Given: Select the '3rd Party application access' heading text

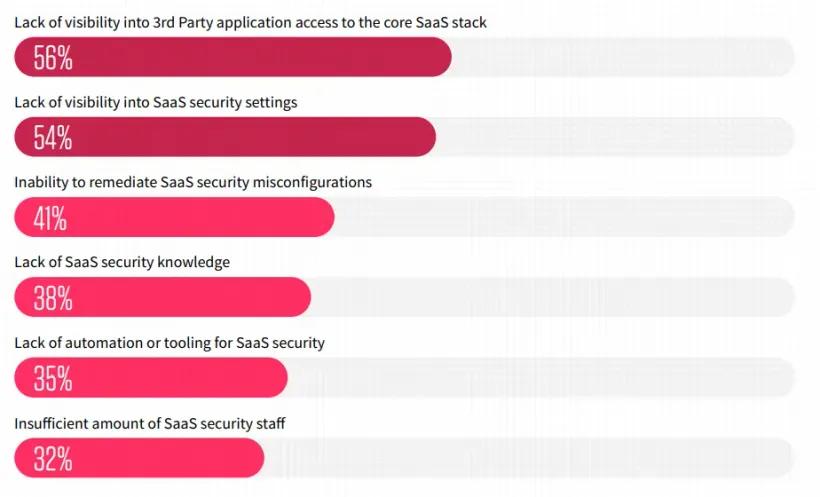Looking at the screenshot, I should (x=250, y=21).
